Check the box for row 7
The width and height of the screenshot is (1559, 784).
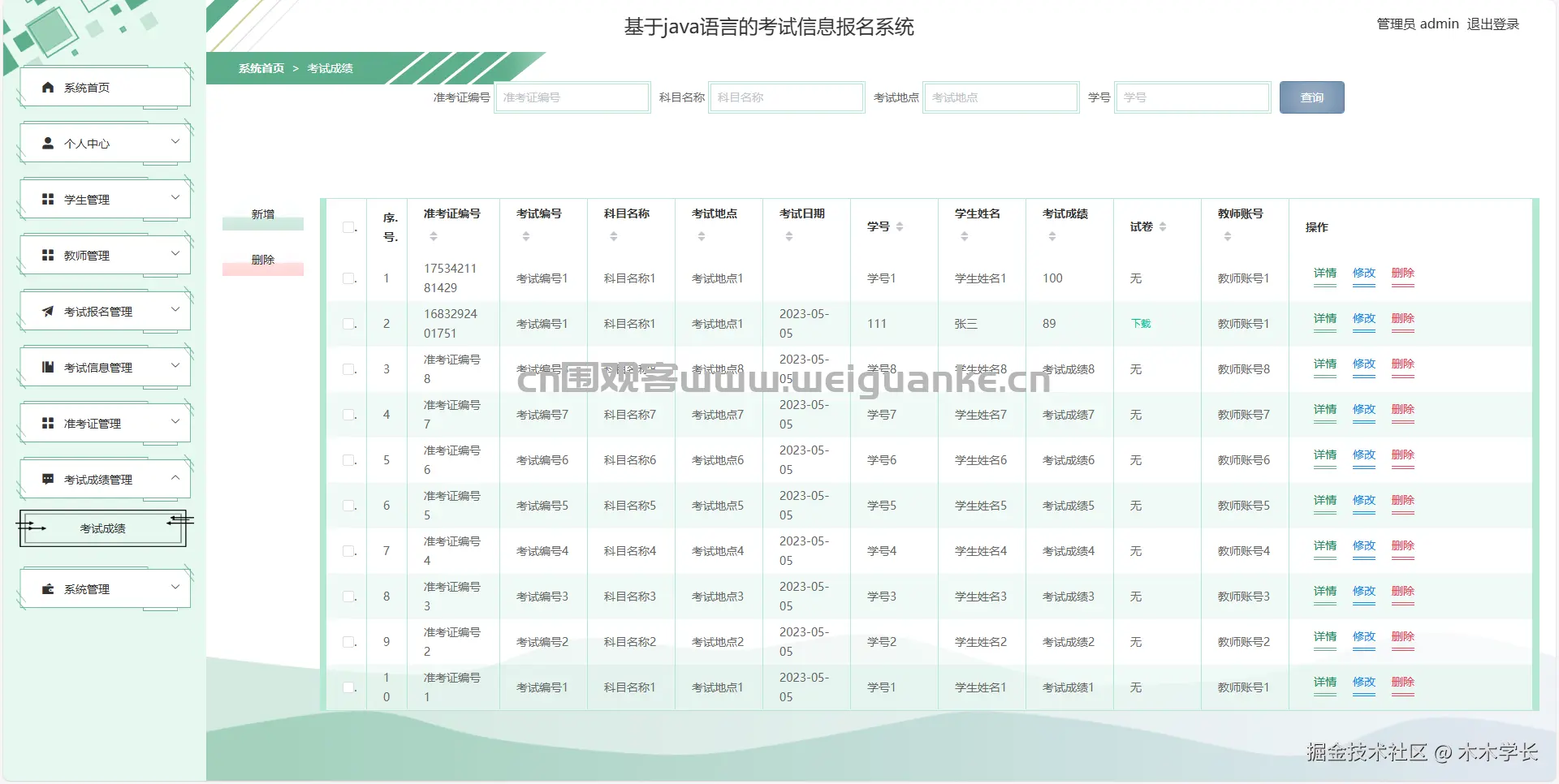[348, 551]
